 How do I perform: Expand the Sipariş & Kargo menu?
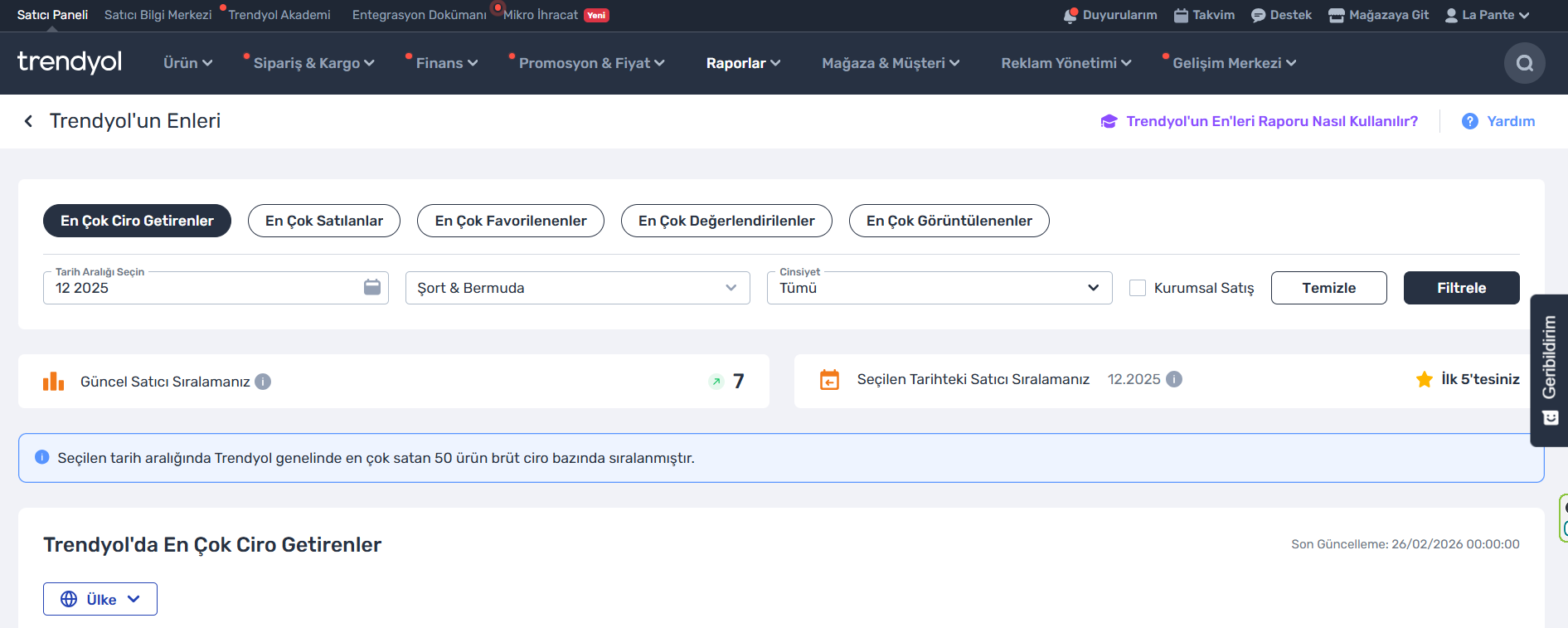tap(314, 63)
